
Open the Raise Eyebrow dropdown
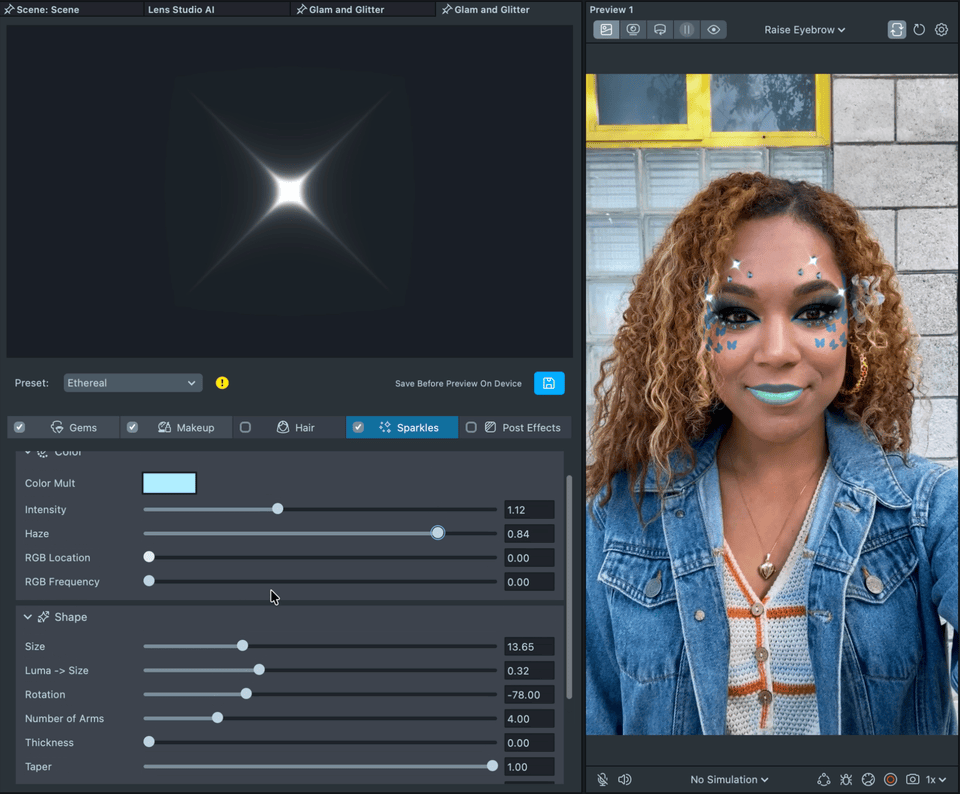804,30
